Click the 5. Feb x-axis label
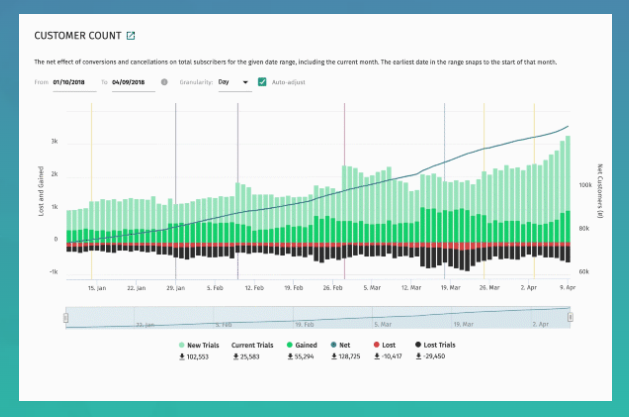Image resolution: width=629 pixels, height=417 pixels. [215, 288]
